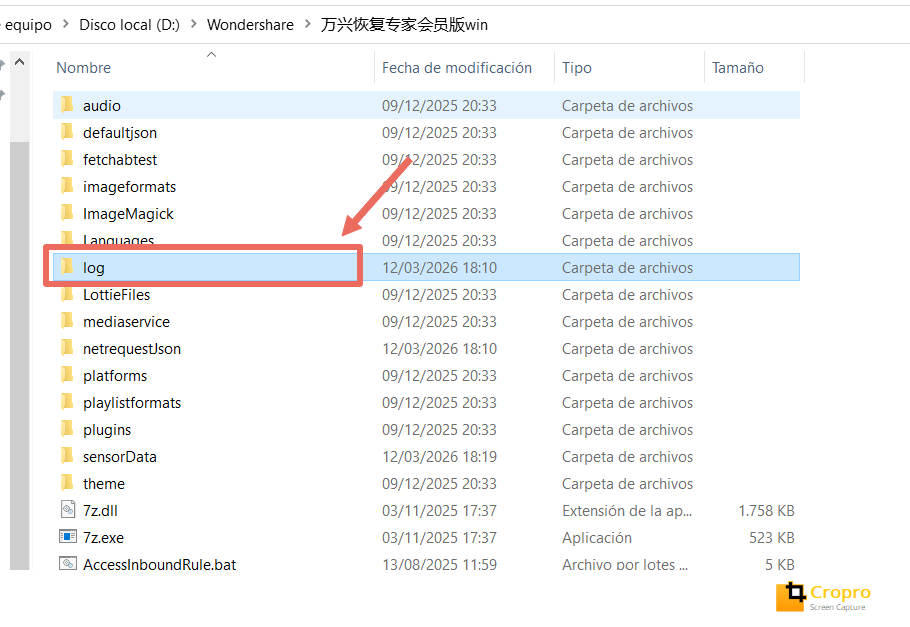Click the platforms folder type text
Screen dimensions: 910x627
tap(627, 376)
